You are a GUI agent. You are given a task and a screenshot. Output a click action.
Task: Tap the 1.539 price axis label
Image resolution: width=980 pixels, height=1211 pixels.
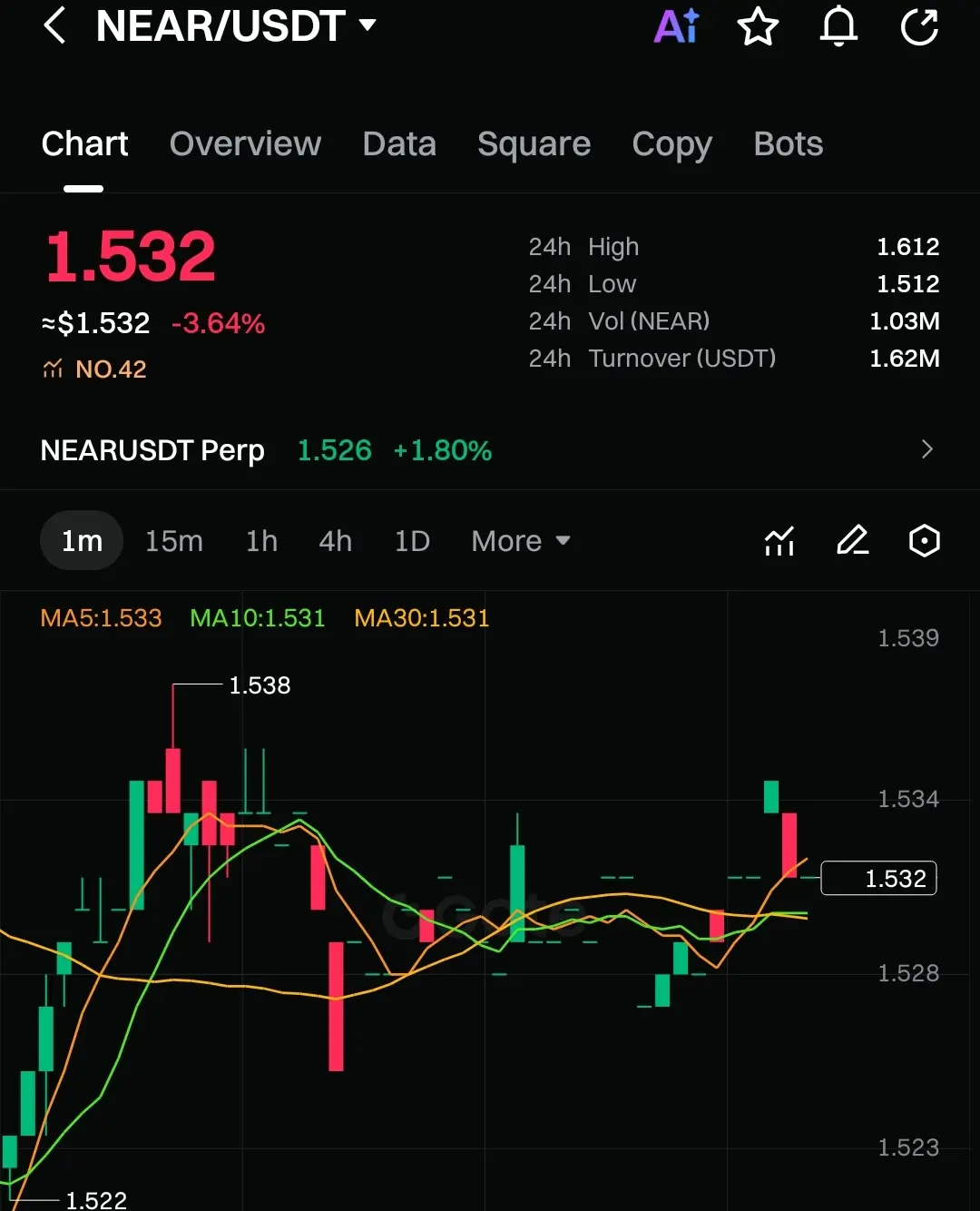[x=908, y=638]
